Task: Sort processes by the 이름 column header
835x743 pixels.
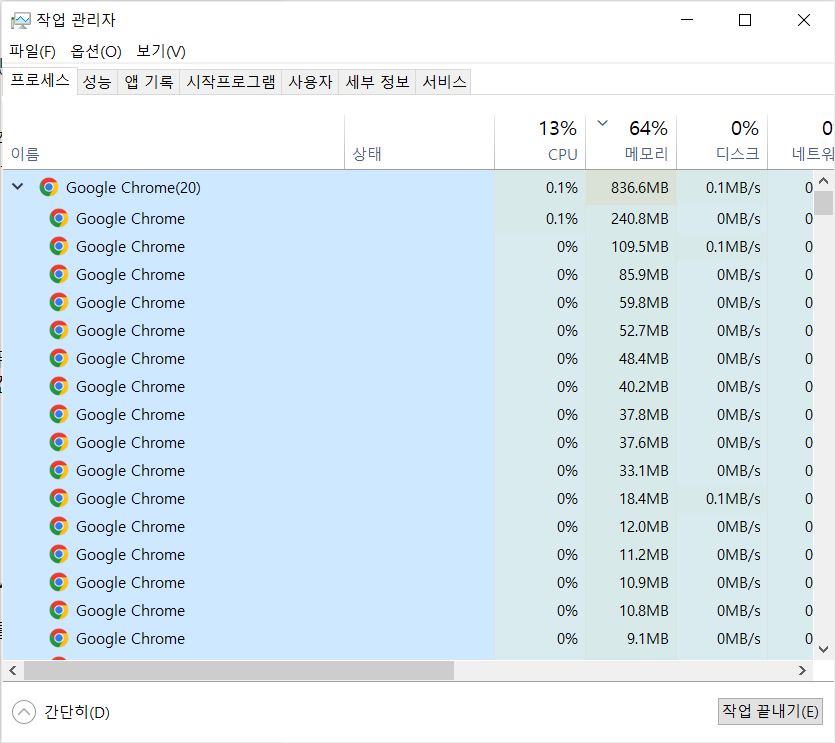Action: 174,143
